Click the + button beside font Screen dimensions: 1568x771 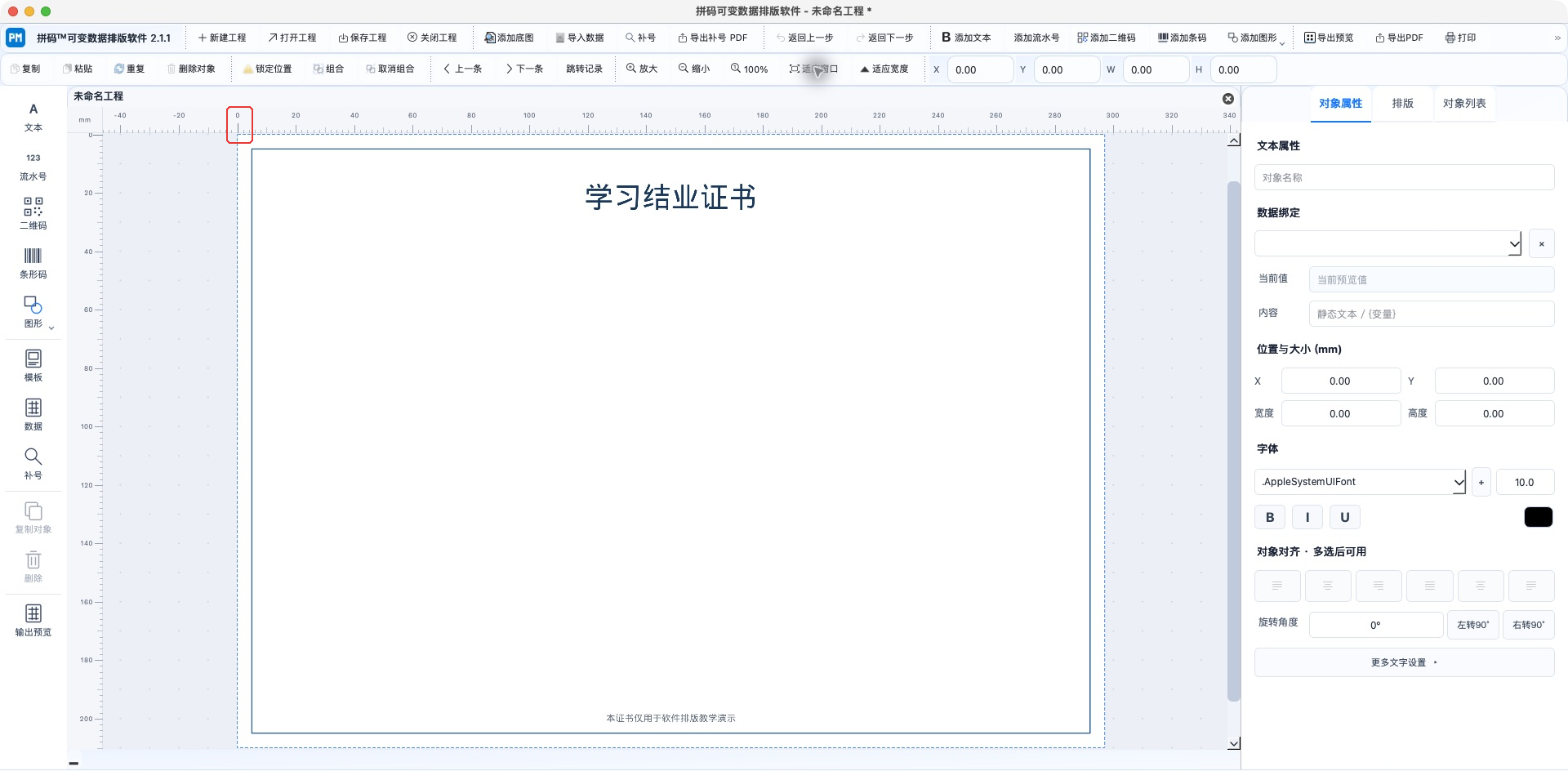coord(1481,482)
